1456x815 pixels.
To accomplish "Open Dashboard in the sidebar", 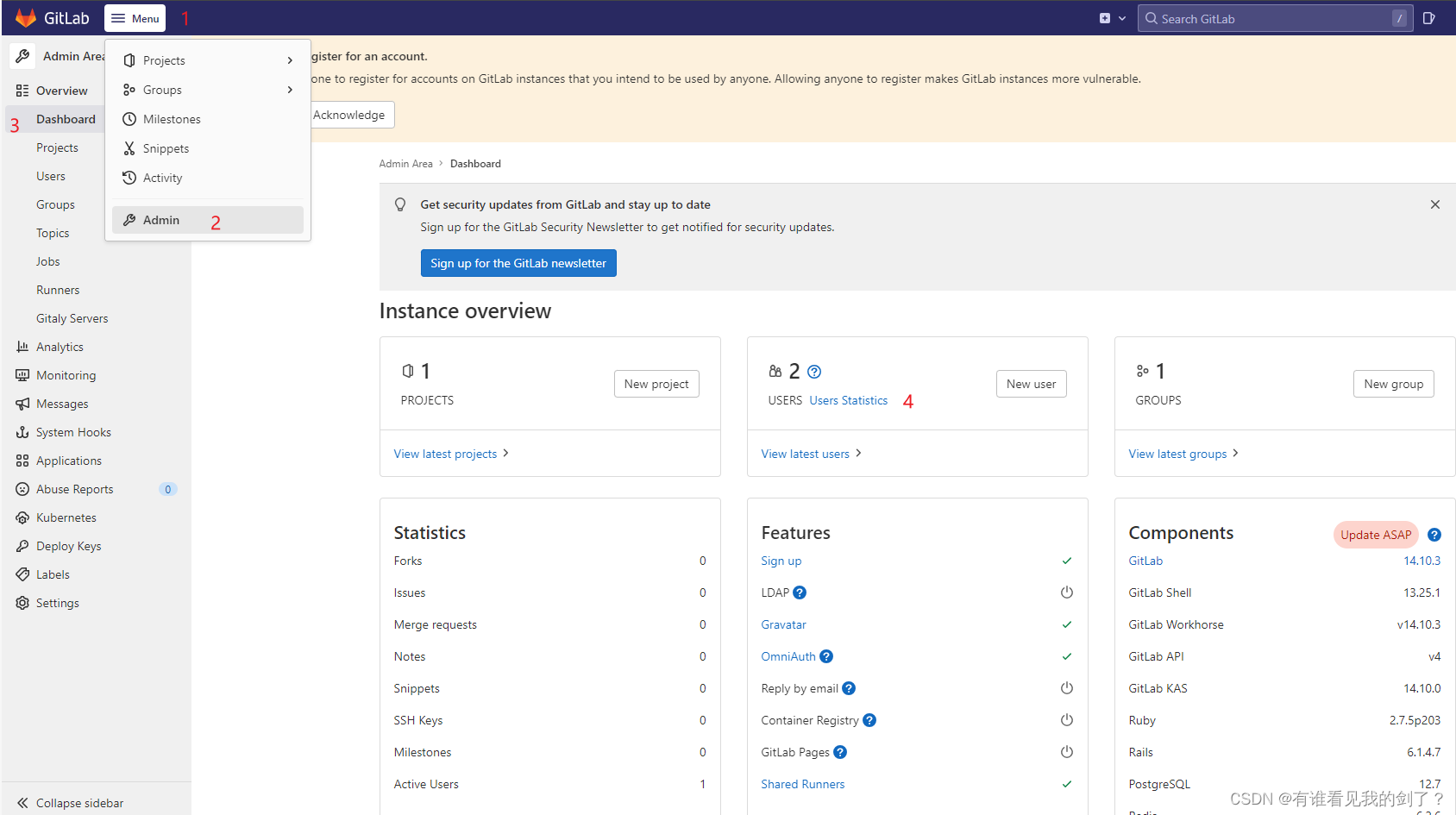I will 66,119.
